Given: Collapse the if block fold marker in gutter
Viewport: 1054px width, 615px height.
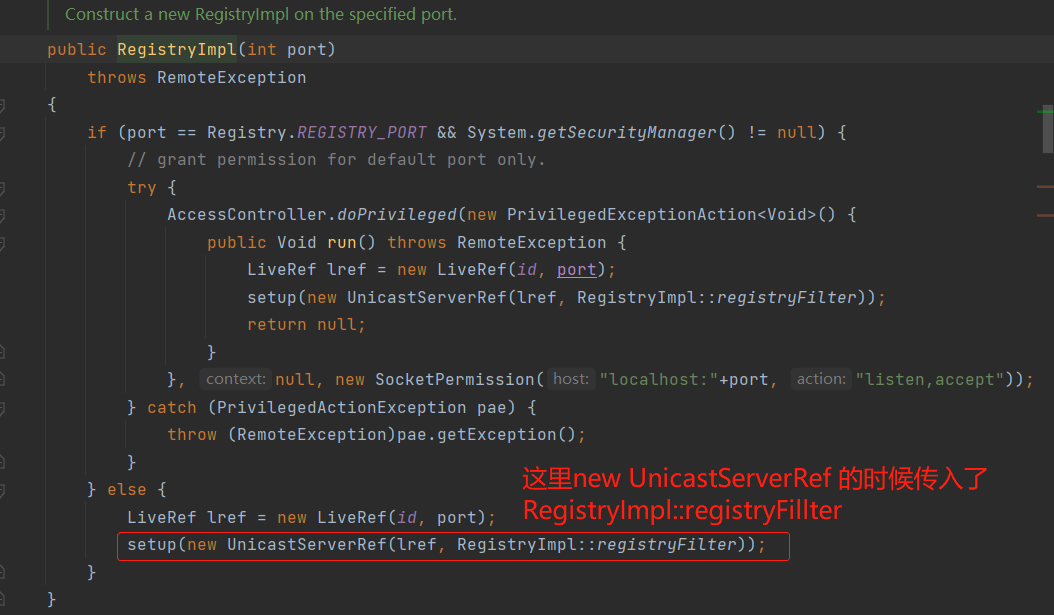Looking at the screenshot, I should (2, 133).
